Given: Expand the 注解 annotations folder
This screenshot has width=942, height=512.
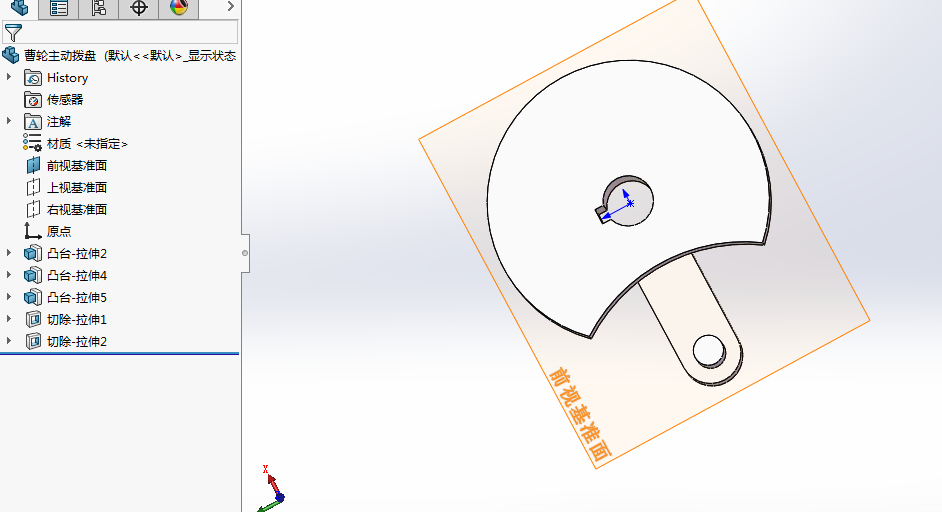Looking at the screenshot, I should pyautogui.click(x=8, y=121).
